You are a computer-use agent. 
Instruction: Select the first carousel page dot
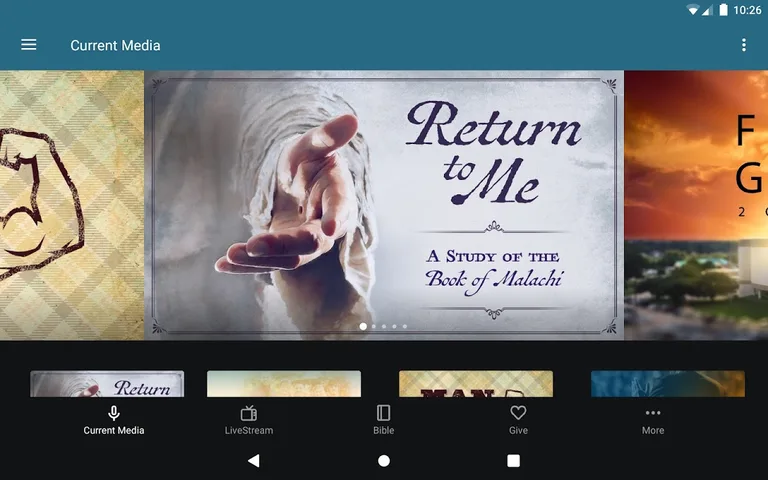pyautogui.click(x=363, y=326)
